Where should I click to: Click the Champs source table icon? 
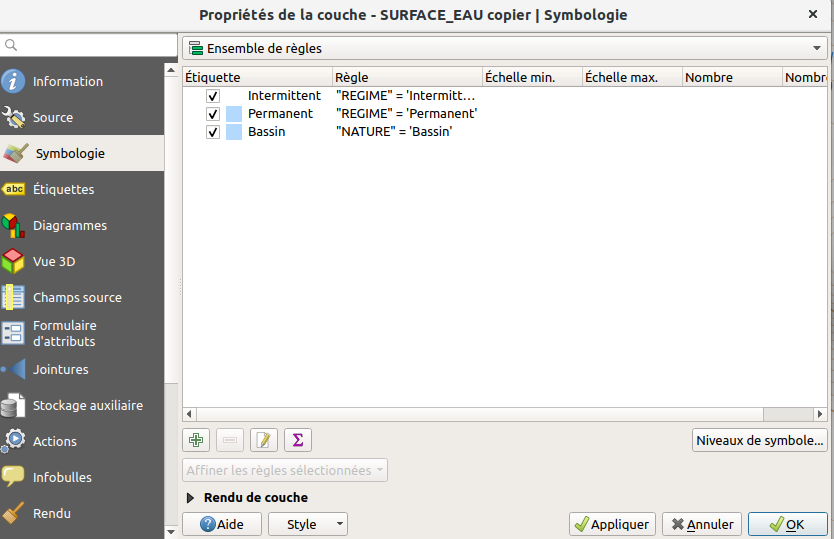13,297
